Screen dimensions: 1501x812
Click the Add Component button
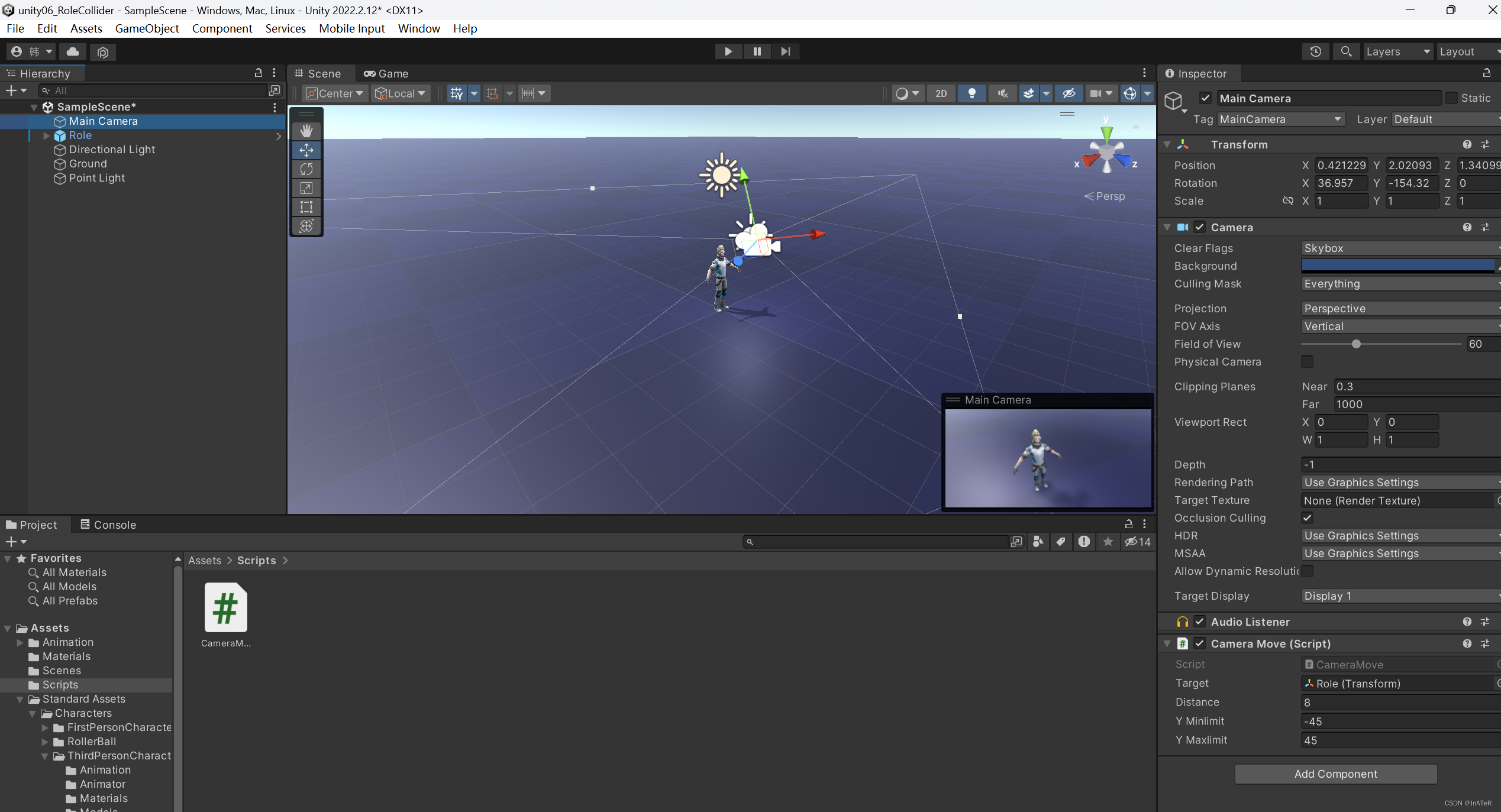(x=1336, y=774)
